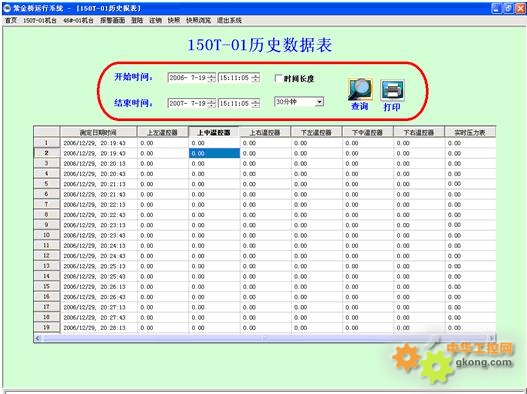The height and width of the screenshot is (394, 527).
Task: Select row header number 2
Action: [x=47, y=153]
